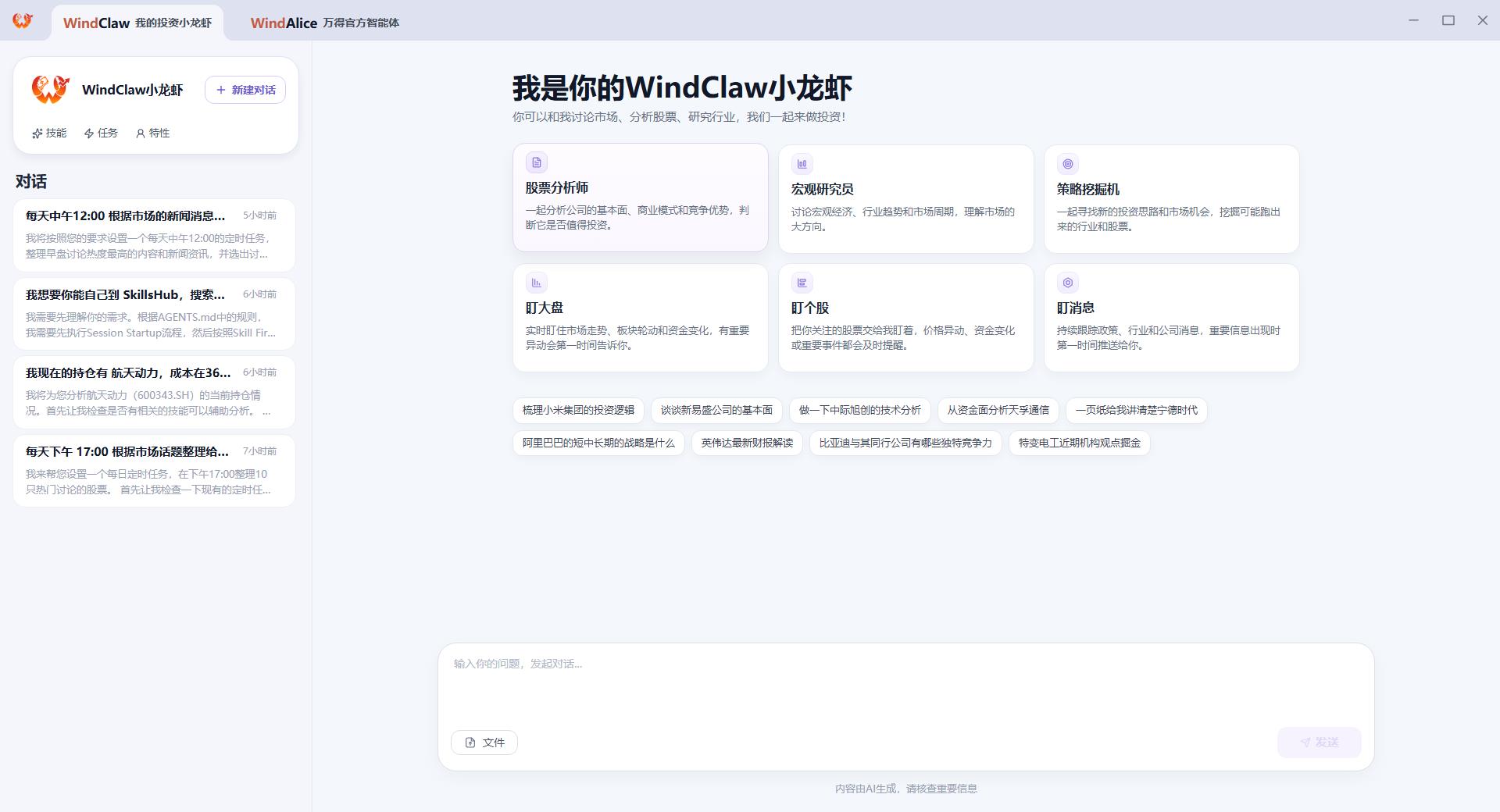Choose prompt 从资金面分析天孚通信

point(998,410)
